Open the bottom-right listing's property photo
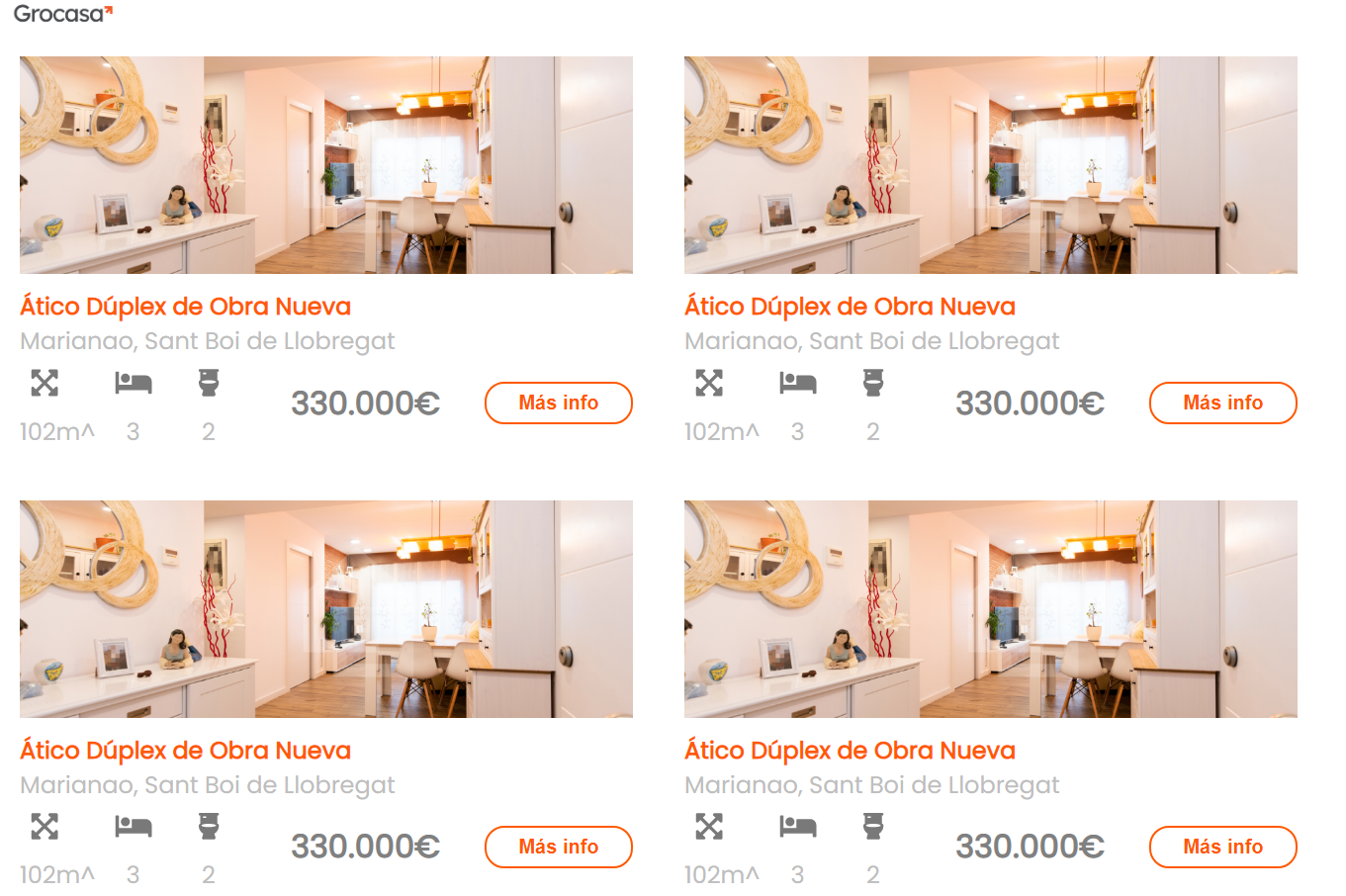 tap(991, 609)
